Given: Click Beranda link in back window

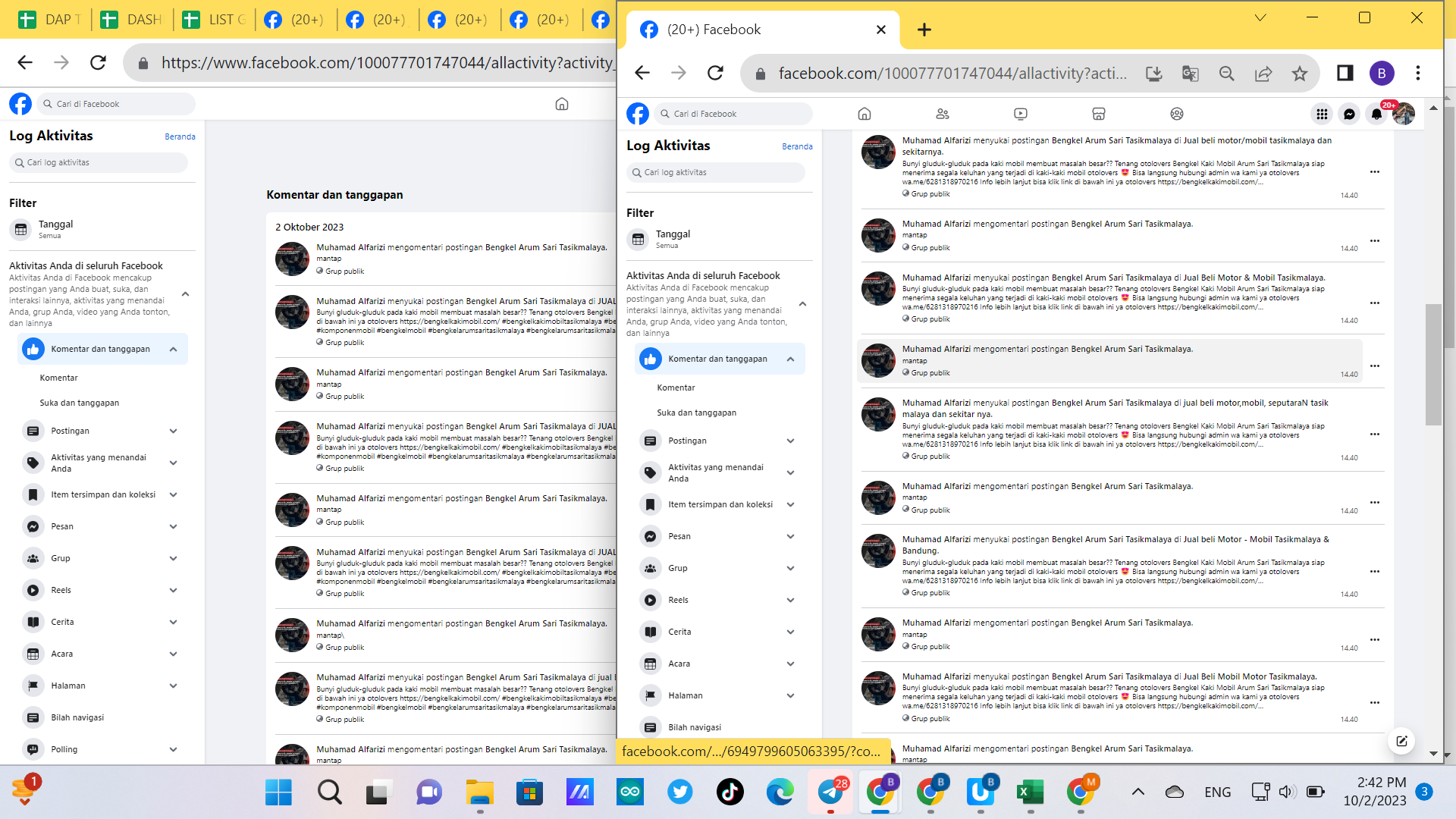Looking at the screenshot, I should 180,136.
